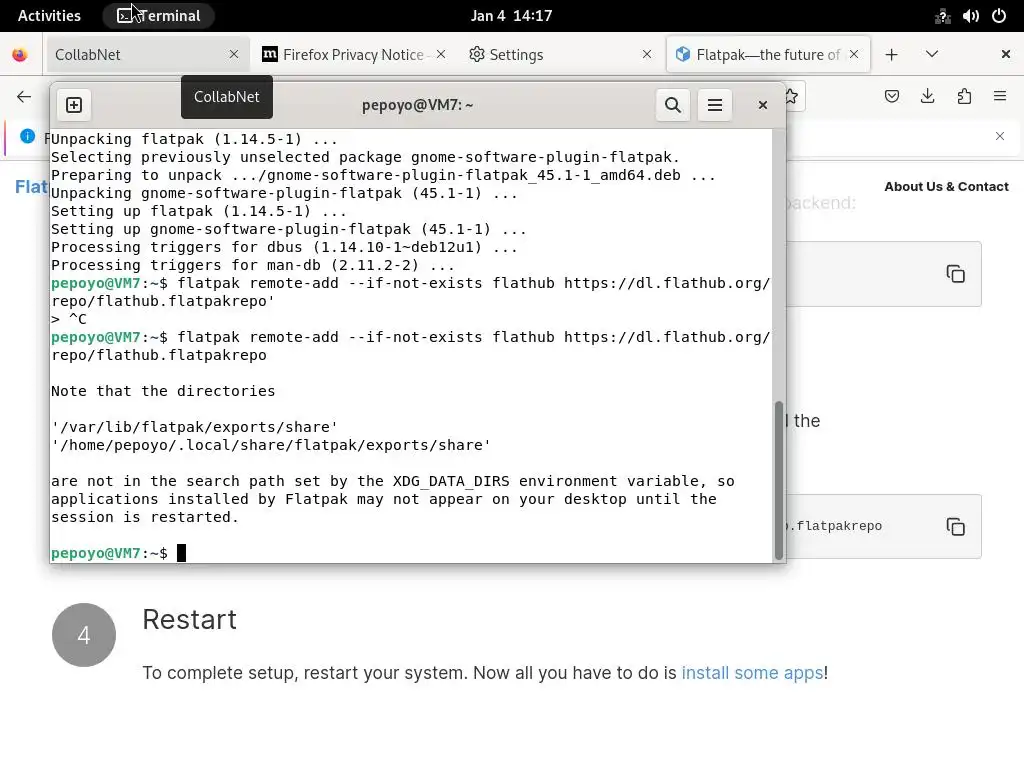Open the terminal hamburger menu
Image resolution: width=1024 pixels, height=768 pixels.
point(714,105)
